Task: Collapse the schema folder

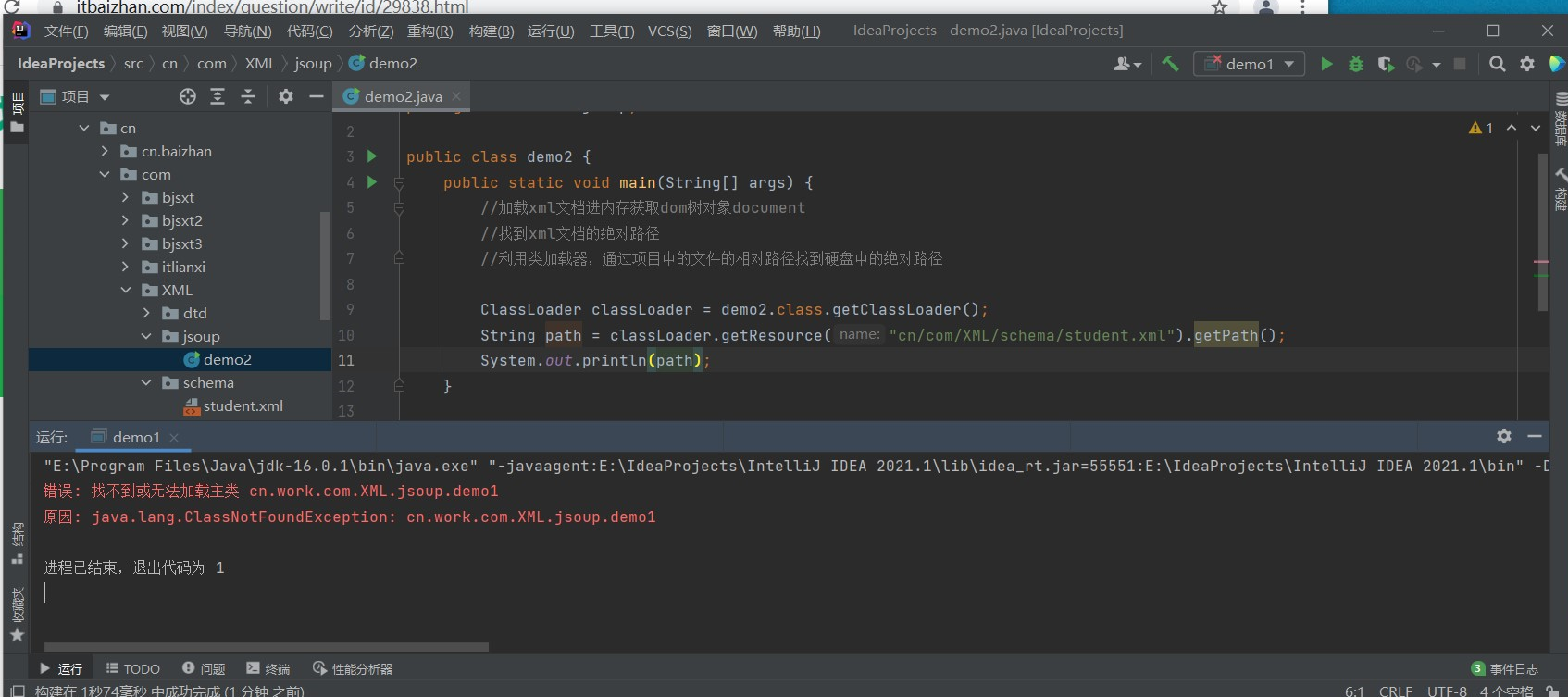Action: [x=146, y=382]
